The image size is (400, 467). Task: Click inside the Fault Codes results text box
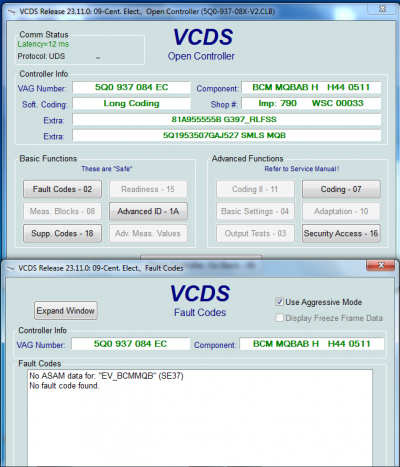(x=200, y=418)
